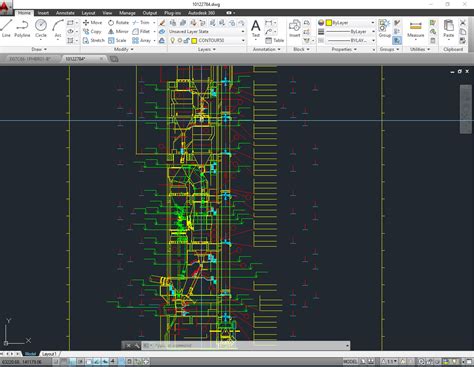Activate the Trim command
The height and width of the screenshot is (367, 474).
tap(141, 22)
